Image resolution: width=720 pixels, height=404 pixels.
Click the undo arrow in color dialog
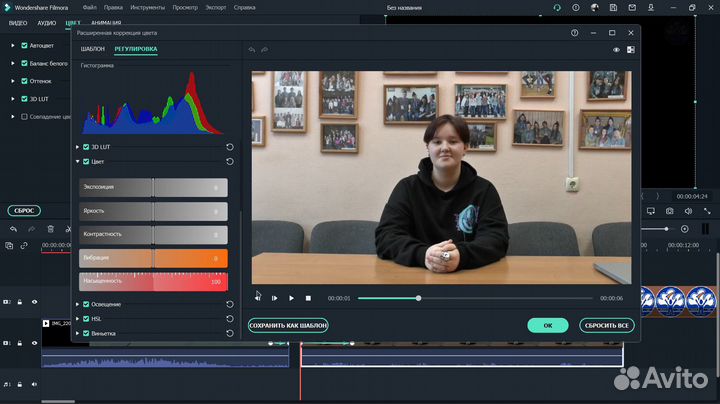(x=252, y=49)
